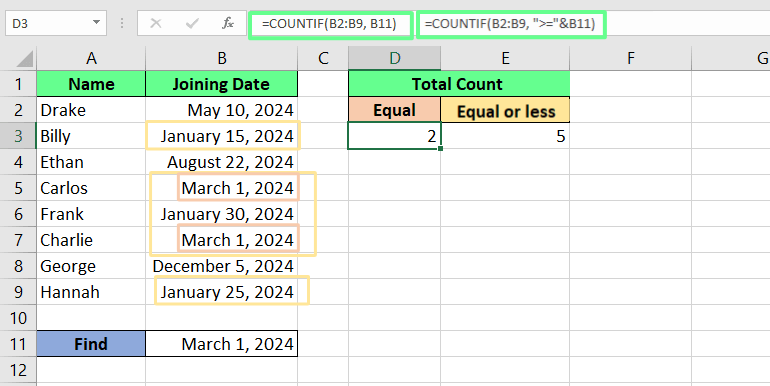
Task: Cancel formula entry with the X icon
Action: [x=156, y=24]
